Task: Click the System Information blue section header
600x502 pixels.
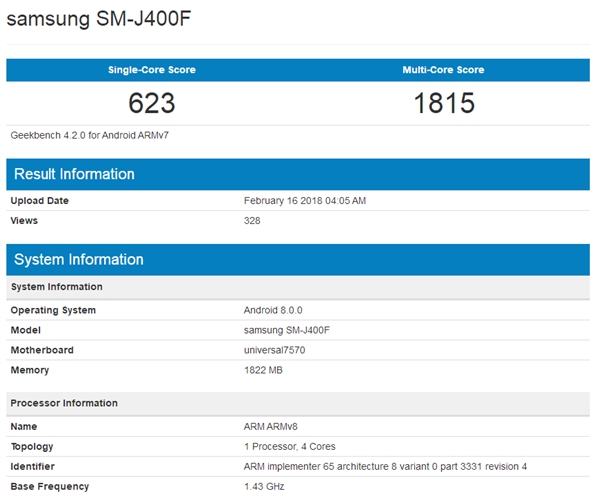Action: [79, 260]
